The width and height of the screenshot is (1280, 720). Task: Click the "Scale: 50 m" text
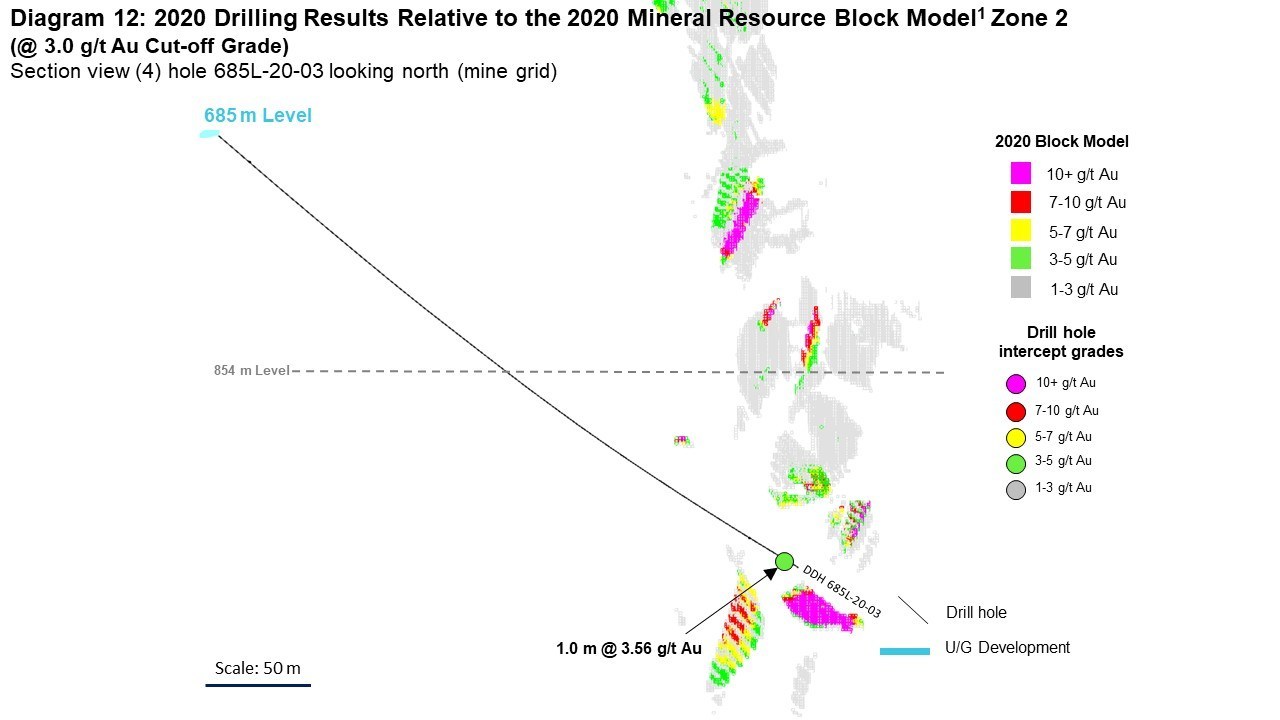258,668
